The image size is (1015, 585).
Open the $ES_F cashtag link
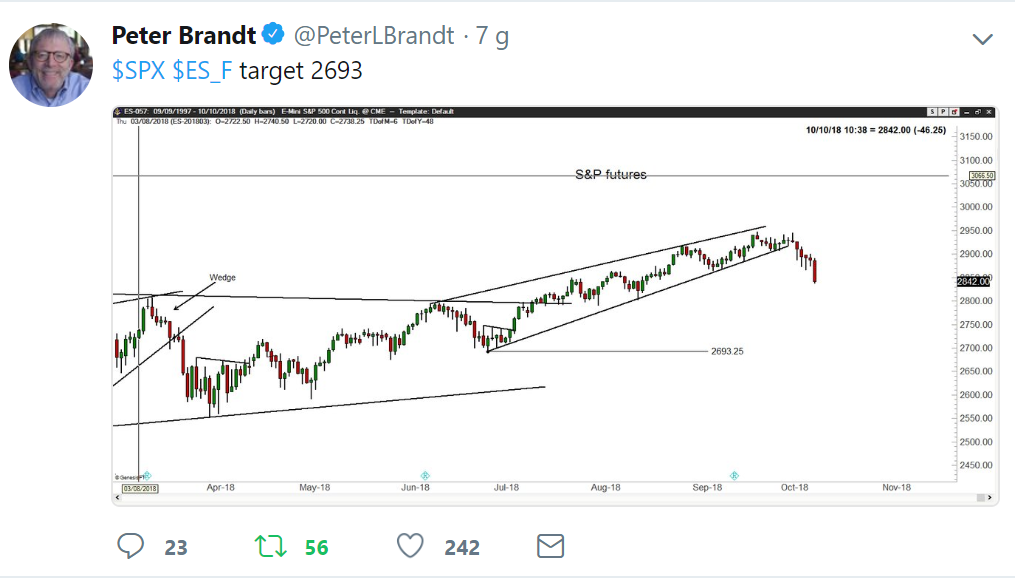tap(203, 71)
